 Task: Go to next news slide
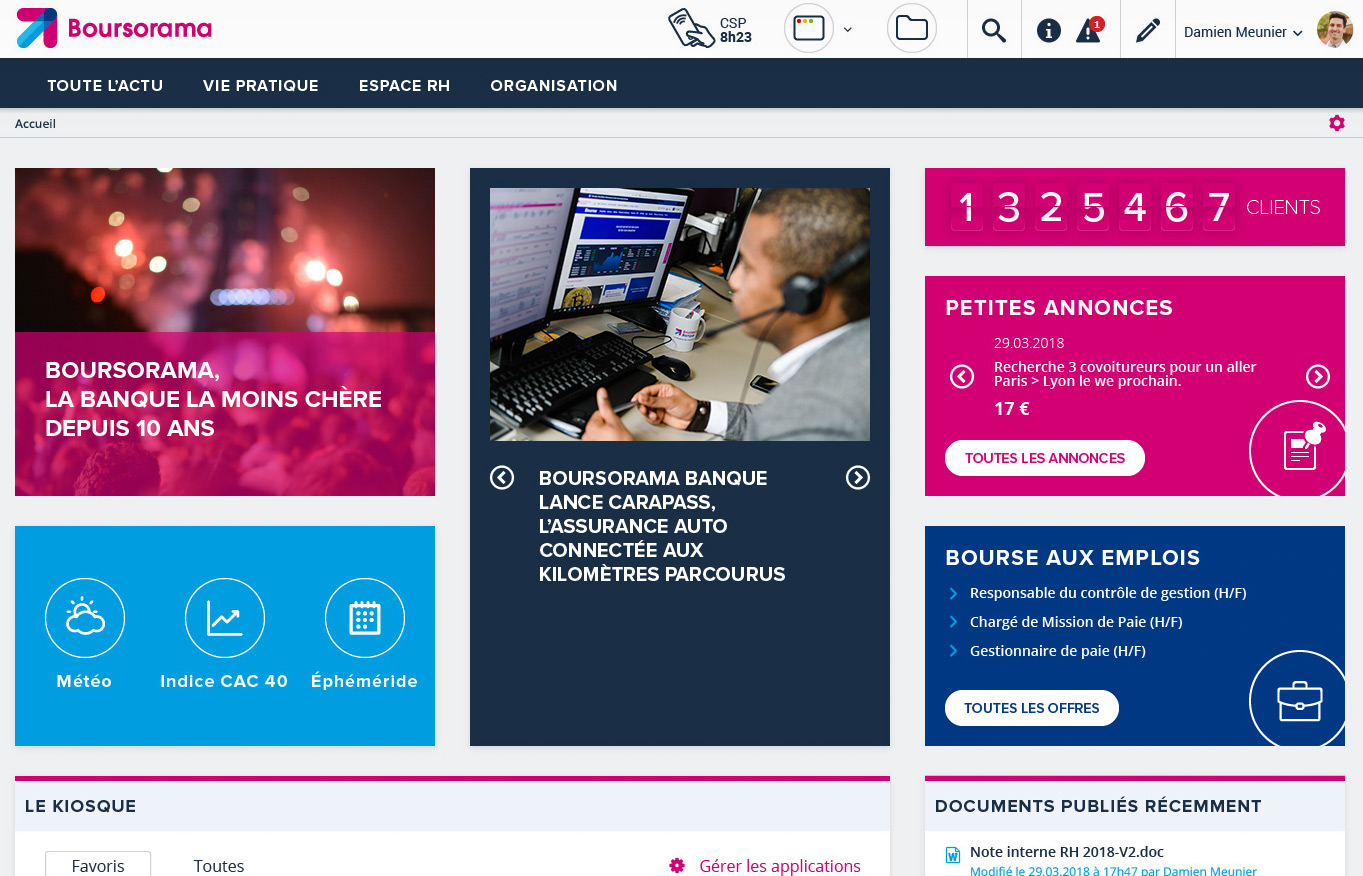click(858, 478)
